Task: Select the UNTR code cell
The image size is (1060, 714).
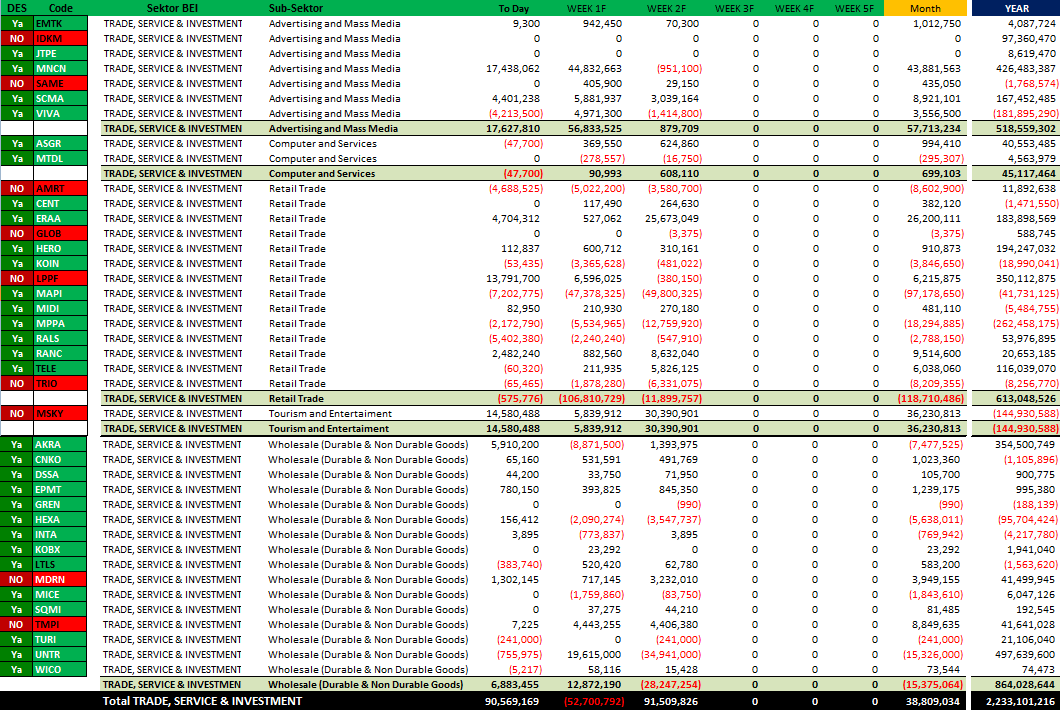Action: 60,654
